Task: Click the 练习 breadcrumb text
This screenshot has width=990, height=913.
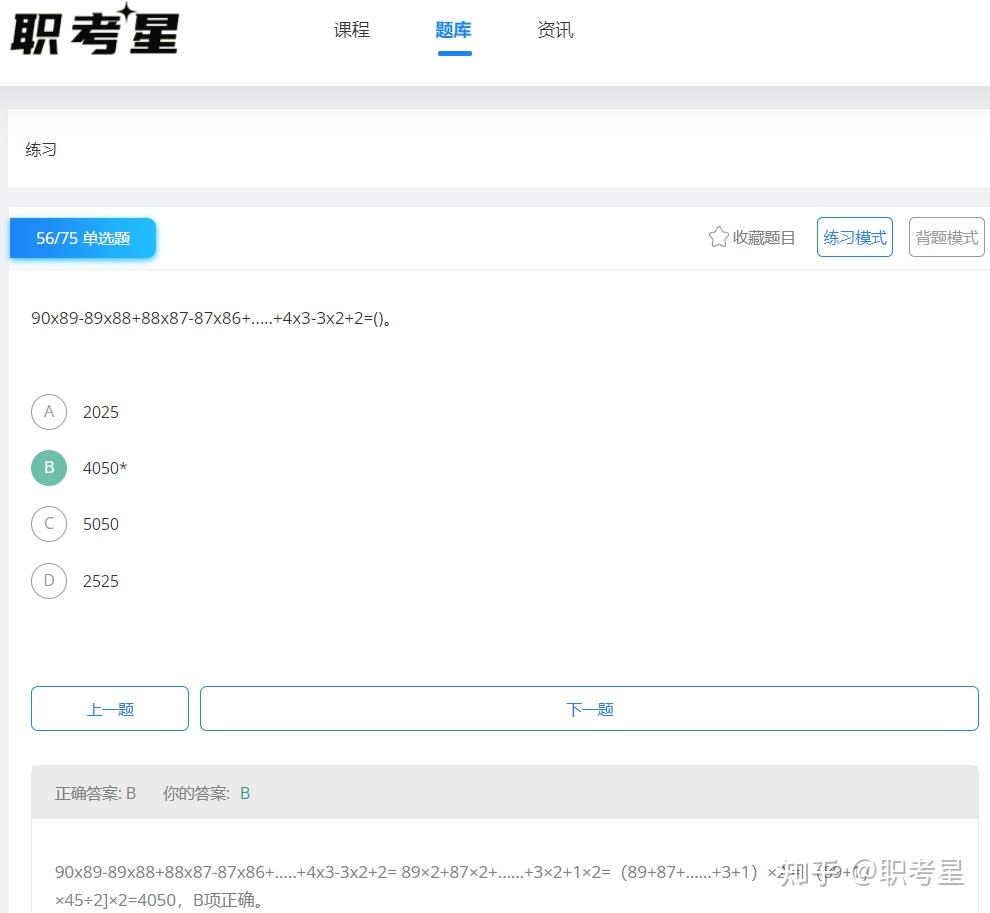Action: [x=41, y=149]
